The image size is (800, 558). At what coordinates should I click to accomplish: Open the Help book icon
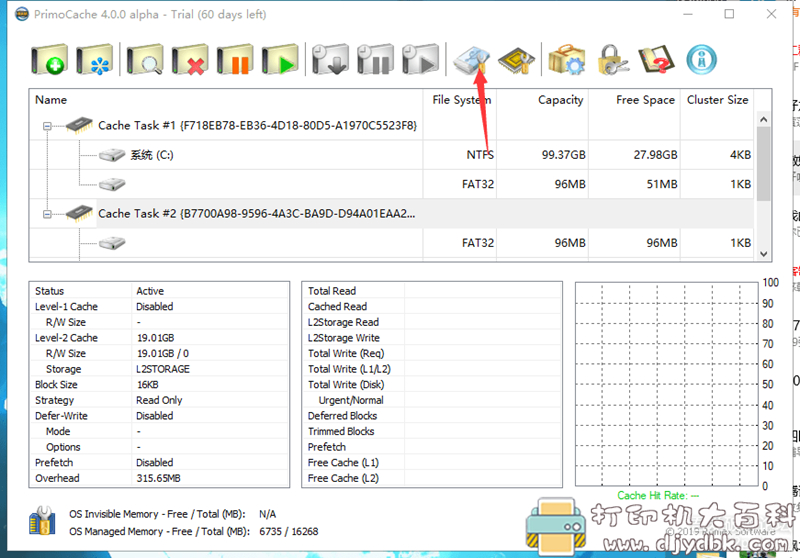pyautogui.click(x=656, y=59)
